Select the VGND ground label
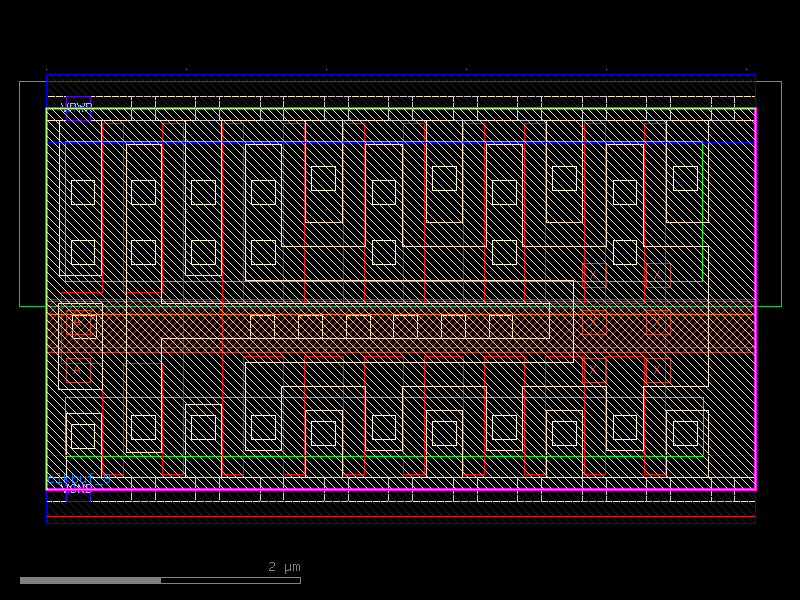Image resolution: width=800 pixels, height=600 pixels. point(78,490)
